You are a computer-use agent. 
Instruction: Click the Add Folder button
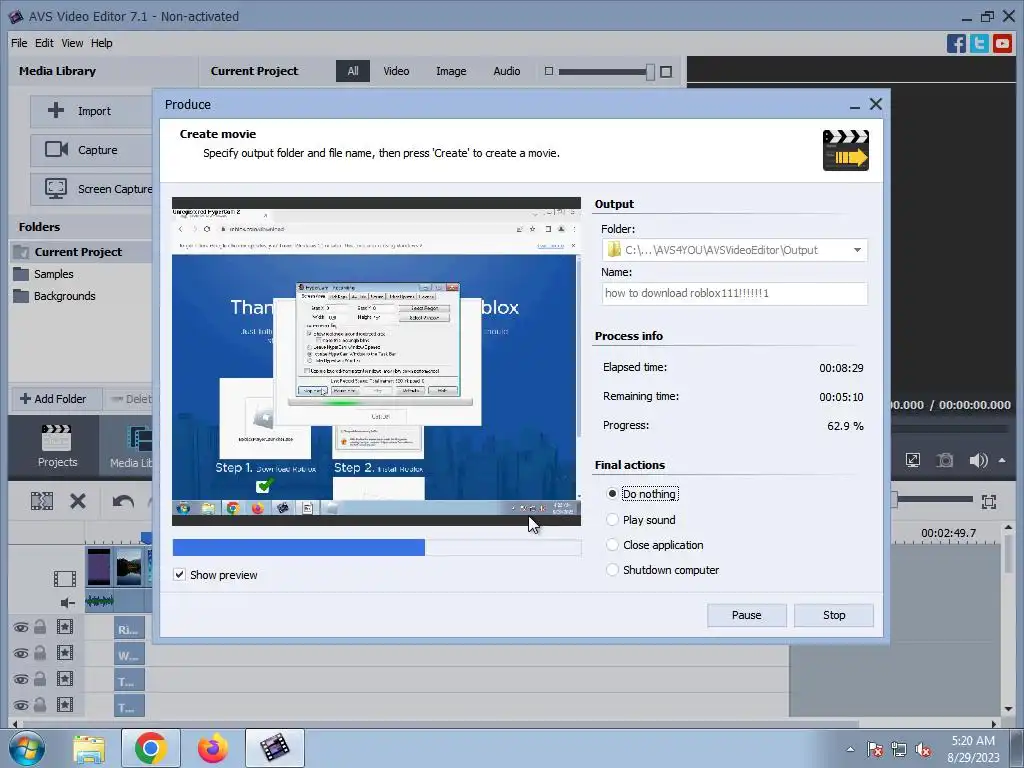point(55,398)
